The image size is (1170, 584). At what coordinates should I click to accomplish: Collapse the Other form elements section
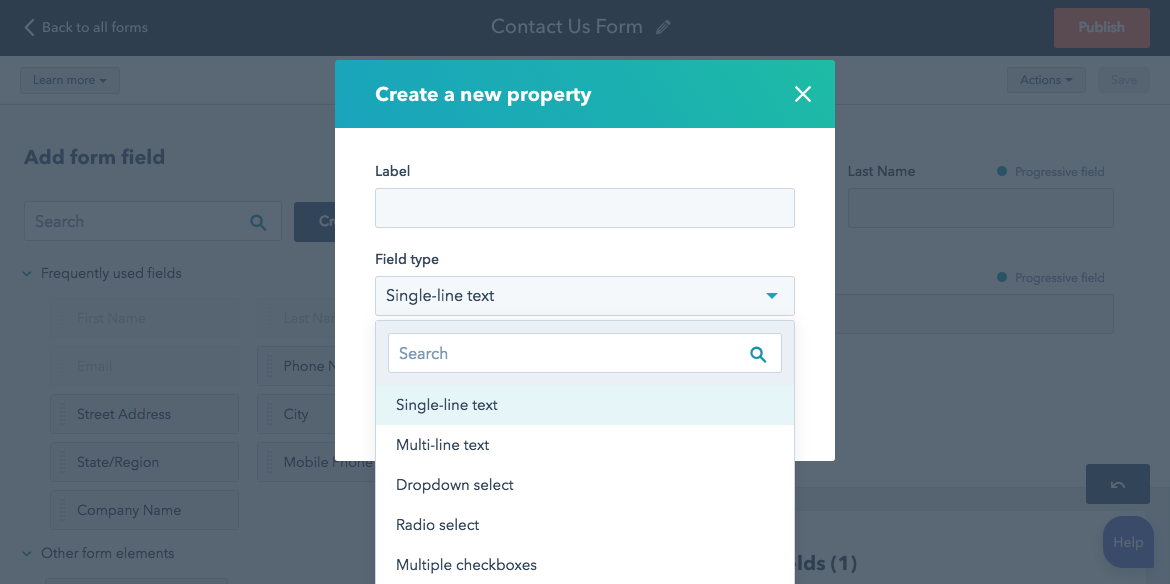click(27, 553)
